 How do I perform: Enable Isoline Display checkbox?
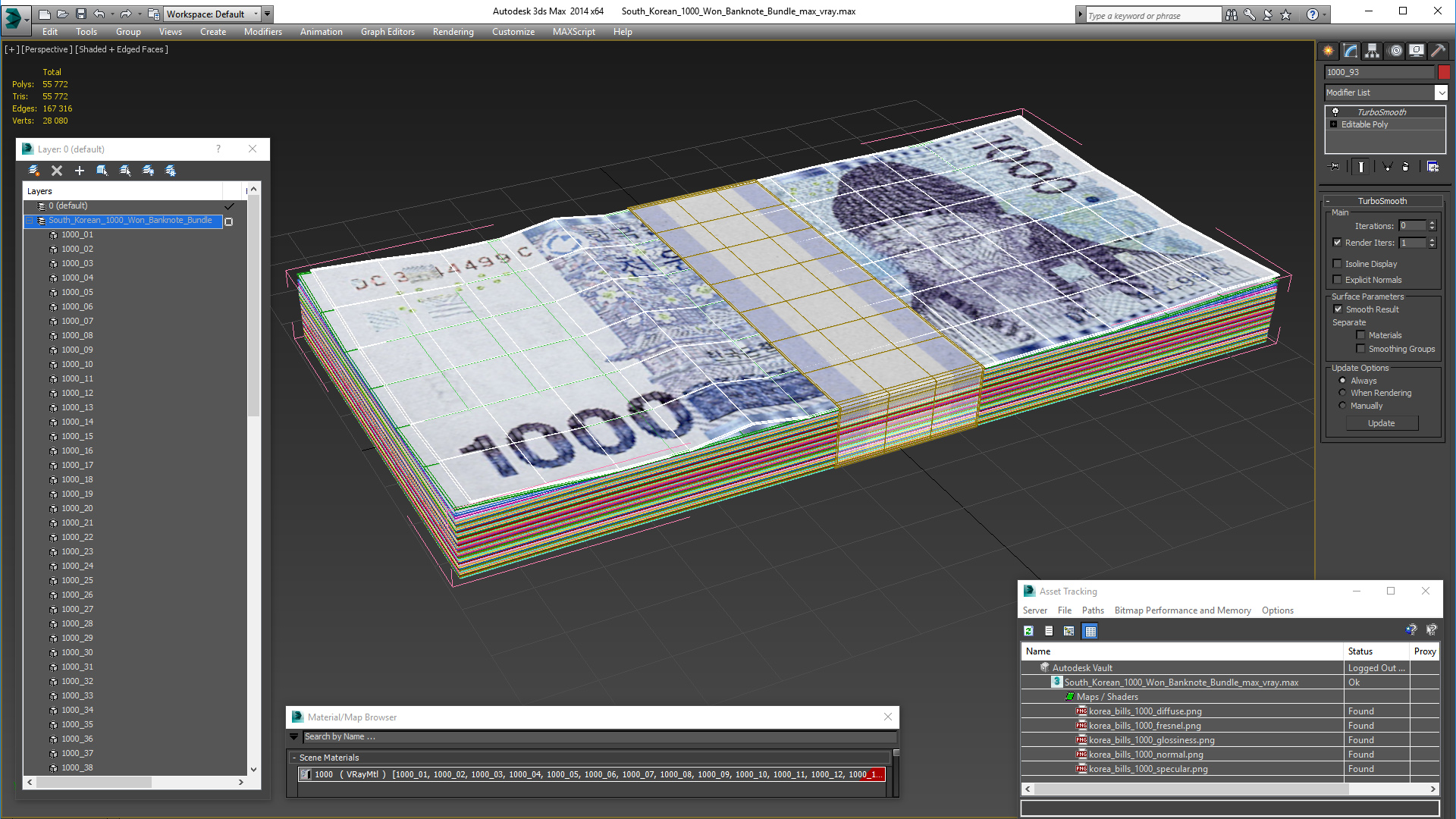point(1338,264)
